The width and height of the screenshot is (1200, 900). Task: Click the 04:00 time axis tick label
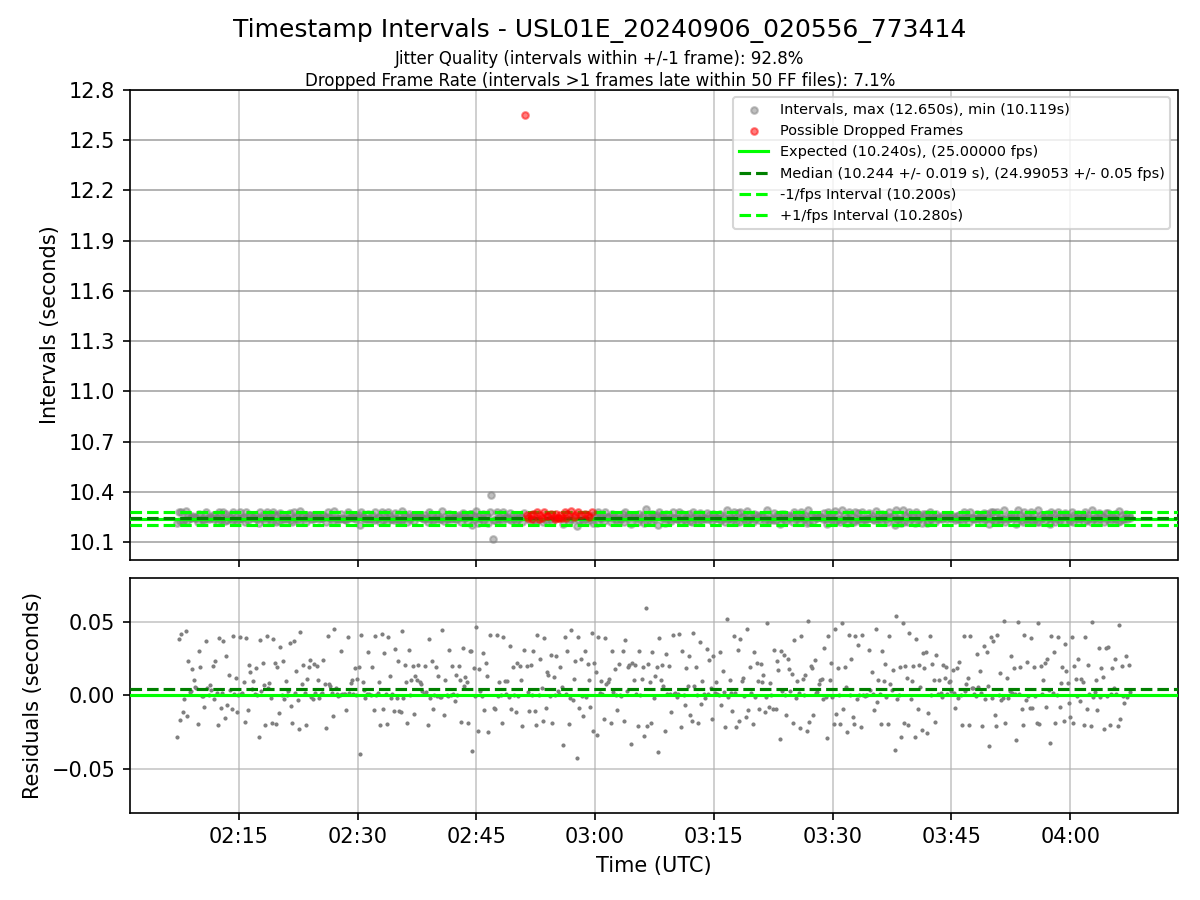click(1070, 833)
